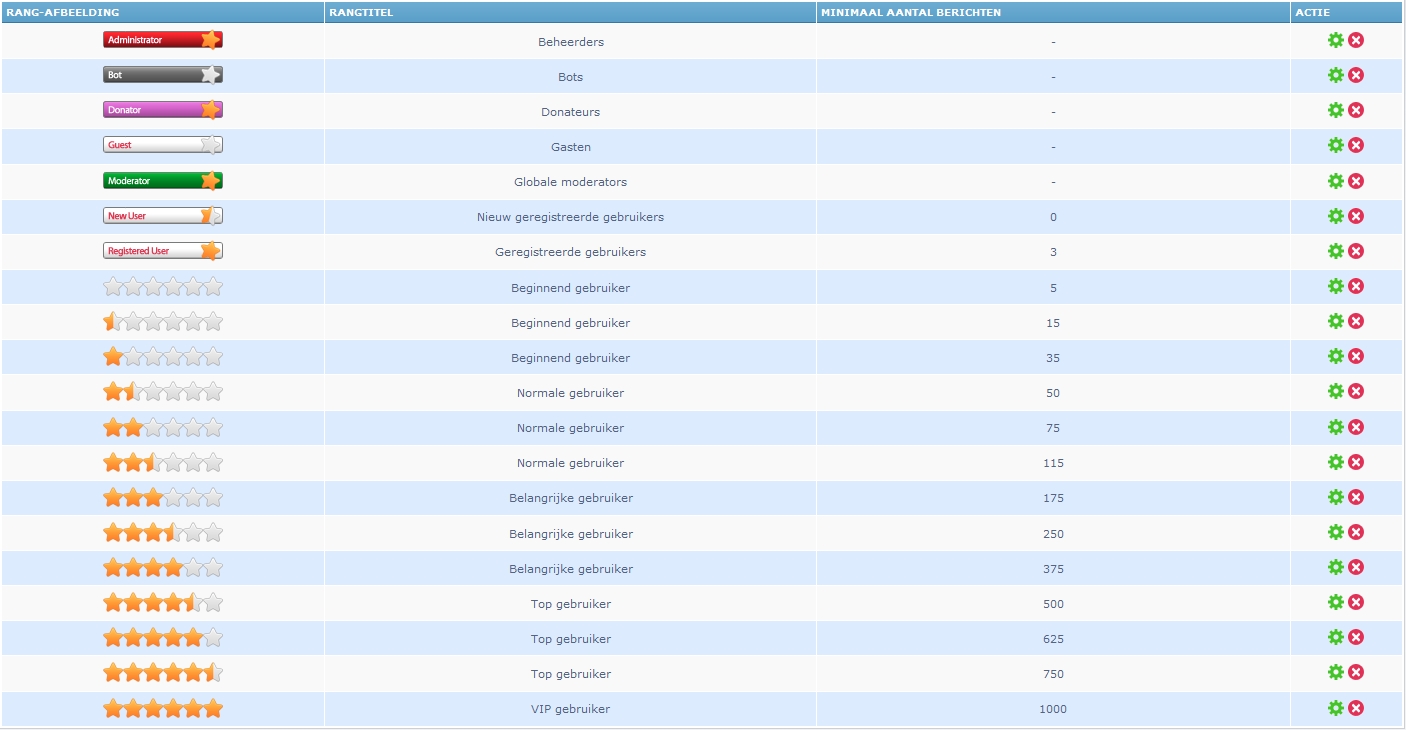Image resolution: width=1406 pixels, height=730 pixels.
Task: Delete the Geregistreerde gebruikers rank
Action: click(x=1356, y=251)
